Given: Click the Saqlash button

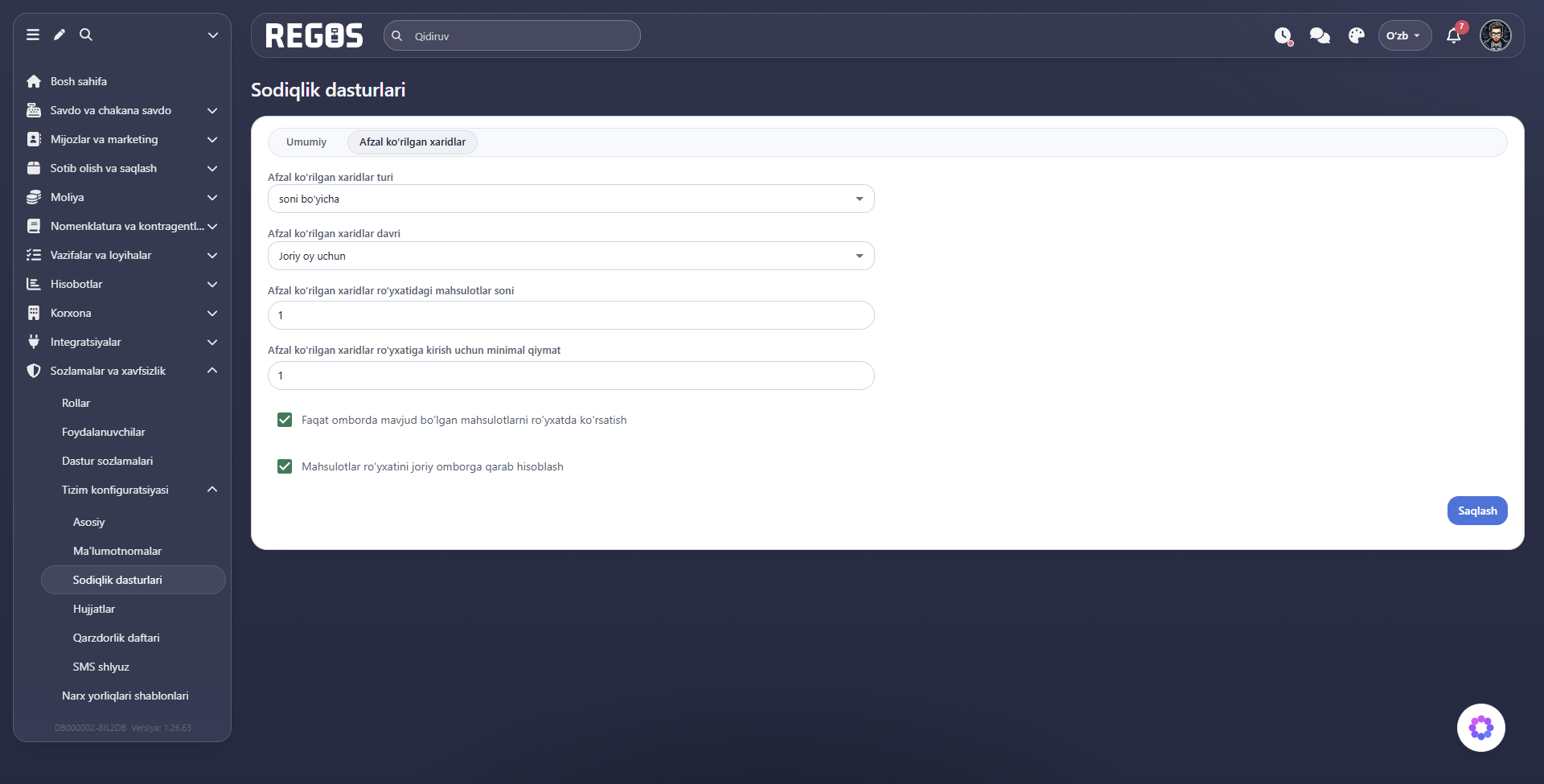Looking at the screenshot, I should tap(1477, 511).
